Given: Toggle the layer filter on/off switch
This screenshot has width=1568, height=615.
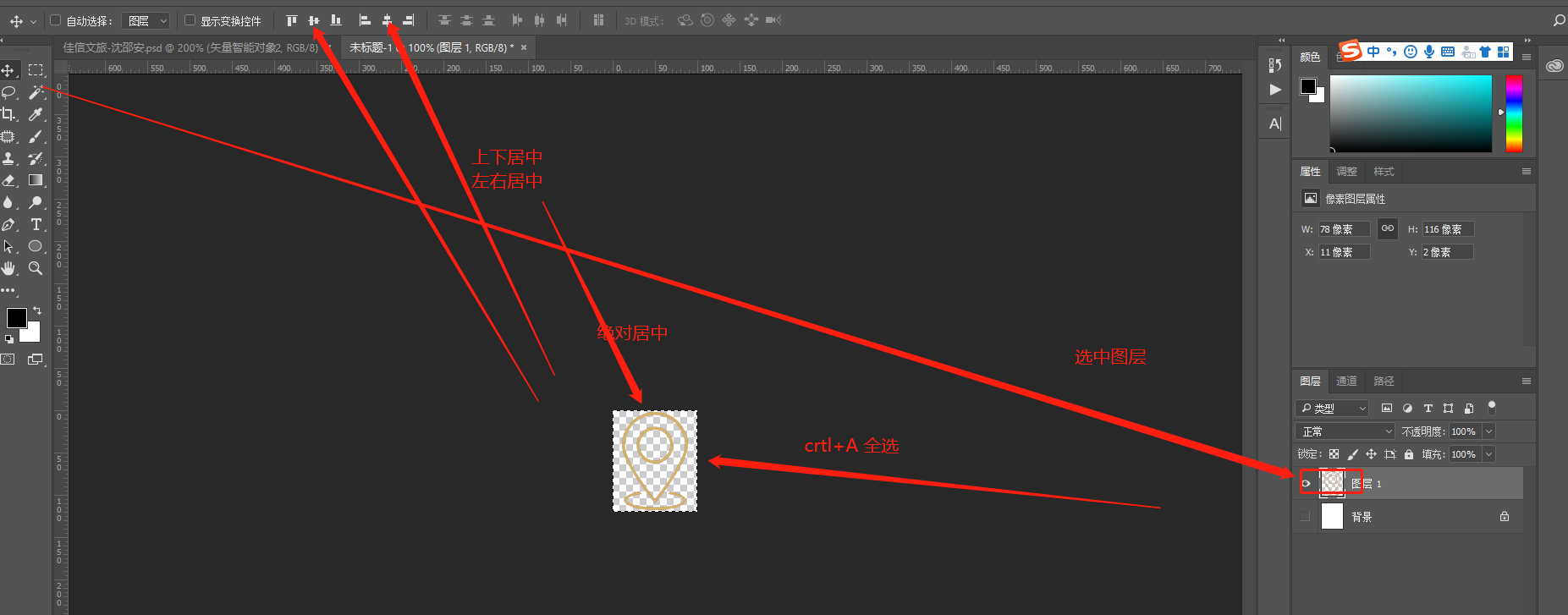Looking at the screenshot, I should (x=1492, y=408).
